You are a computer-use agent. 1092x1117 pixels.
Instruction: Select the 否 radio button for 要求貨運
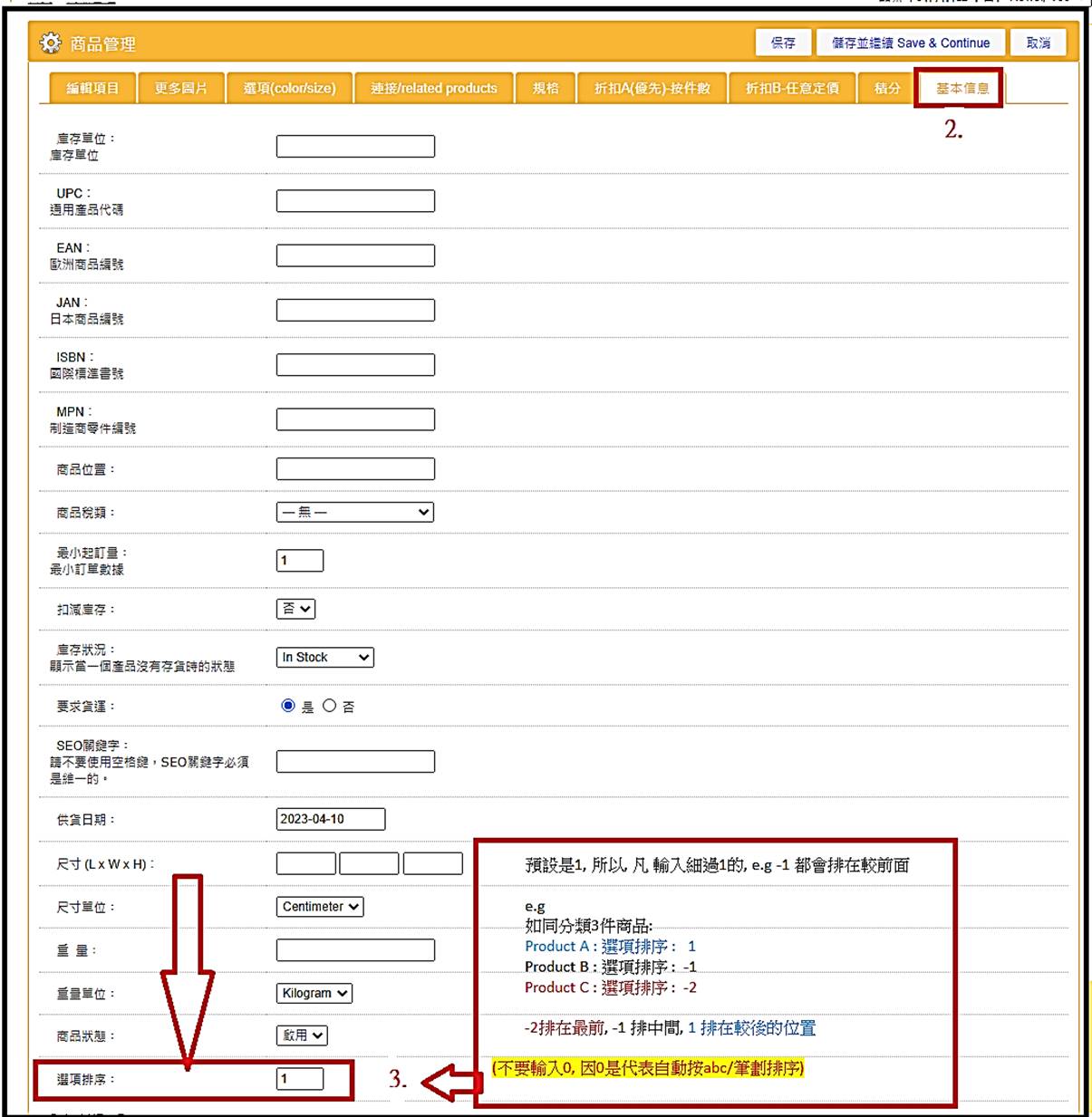tap(329, 706)
